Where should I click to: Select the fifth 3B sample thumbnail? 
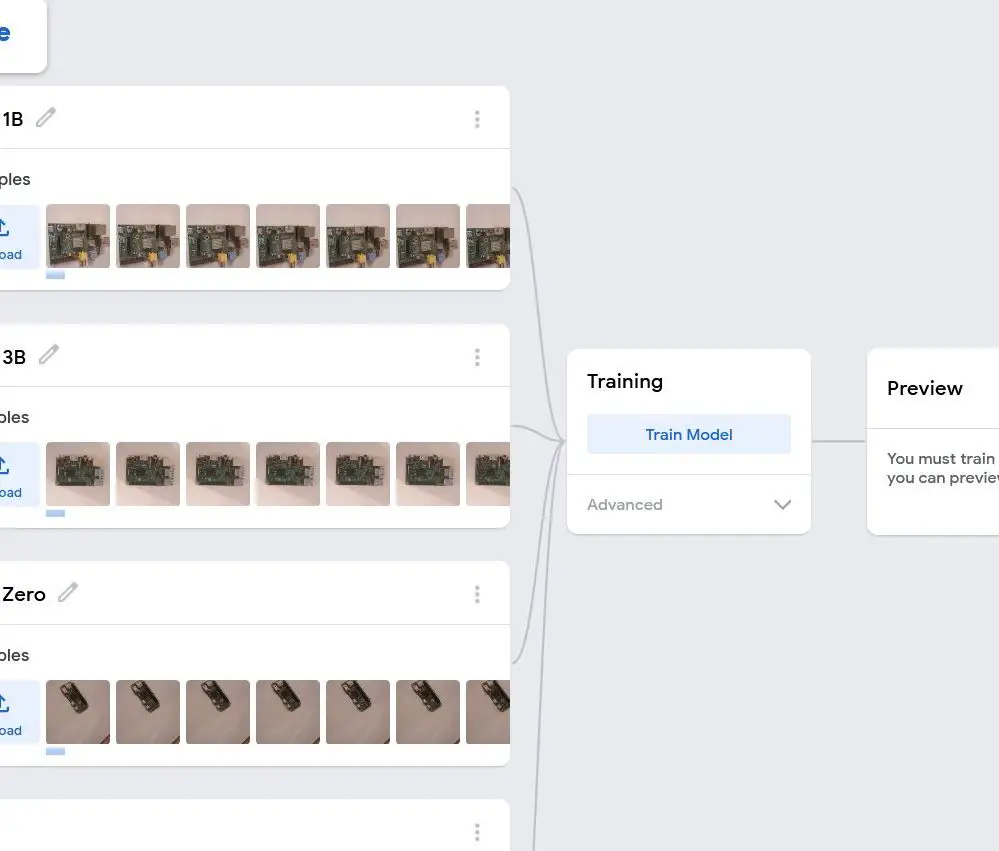click(x=358, y=475)
